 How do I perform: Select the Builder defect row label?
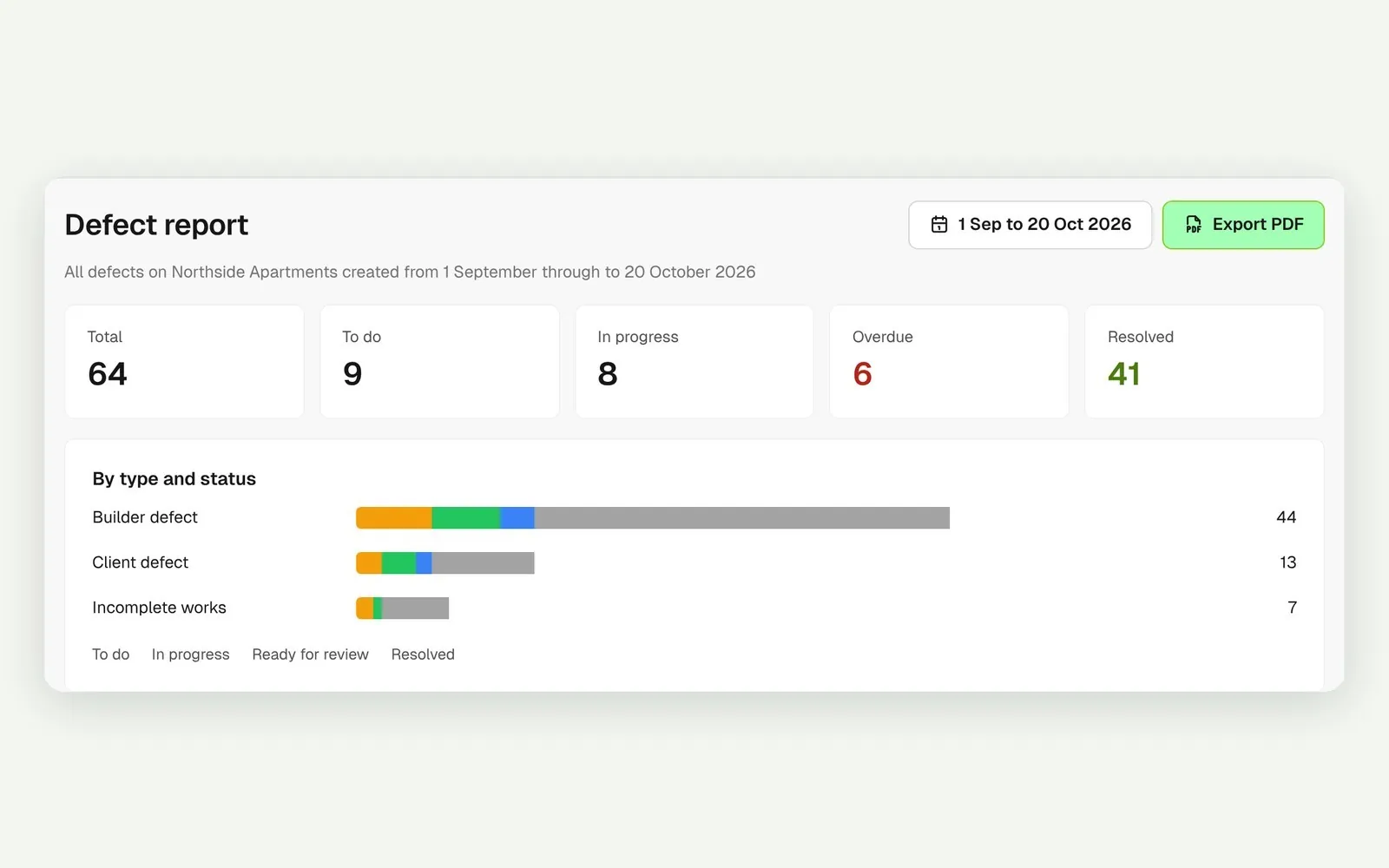pos(145,517)
